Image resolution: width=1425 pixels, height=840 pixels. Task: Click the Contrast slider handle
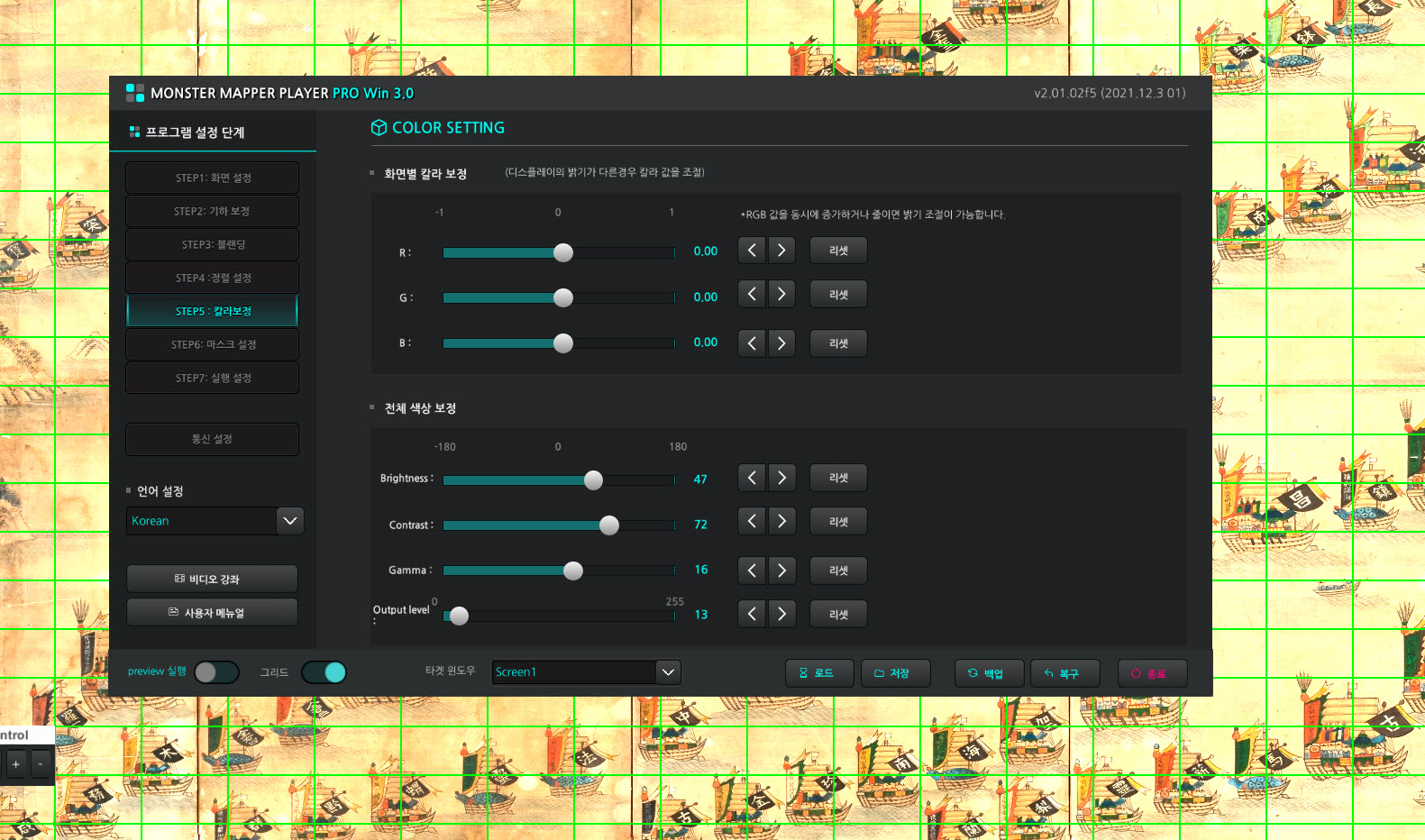[609, 525]
